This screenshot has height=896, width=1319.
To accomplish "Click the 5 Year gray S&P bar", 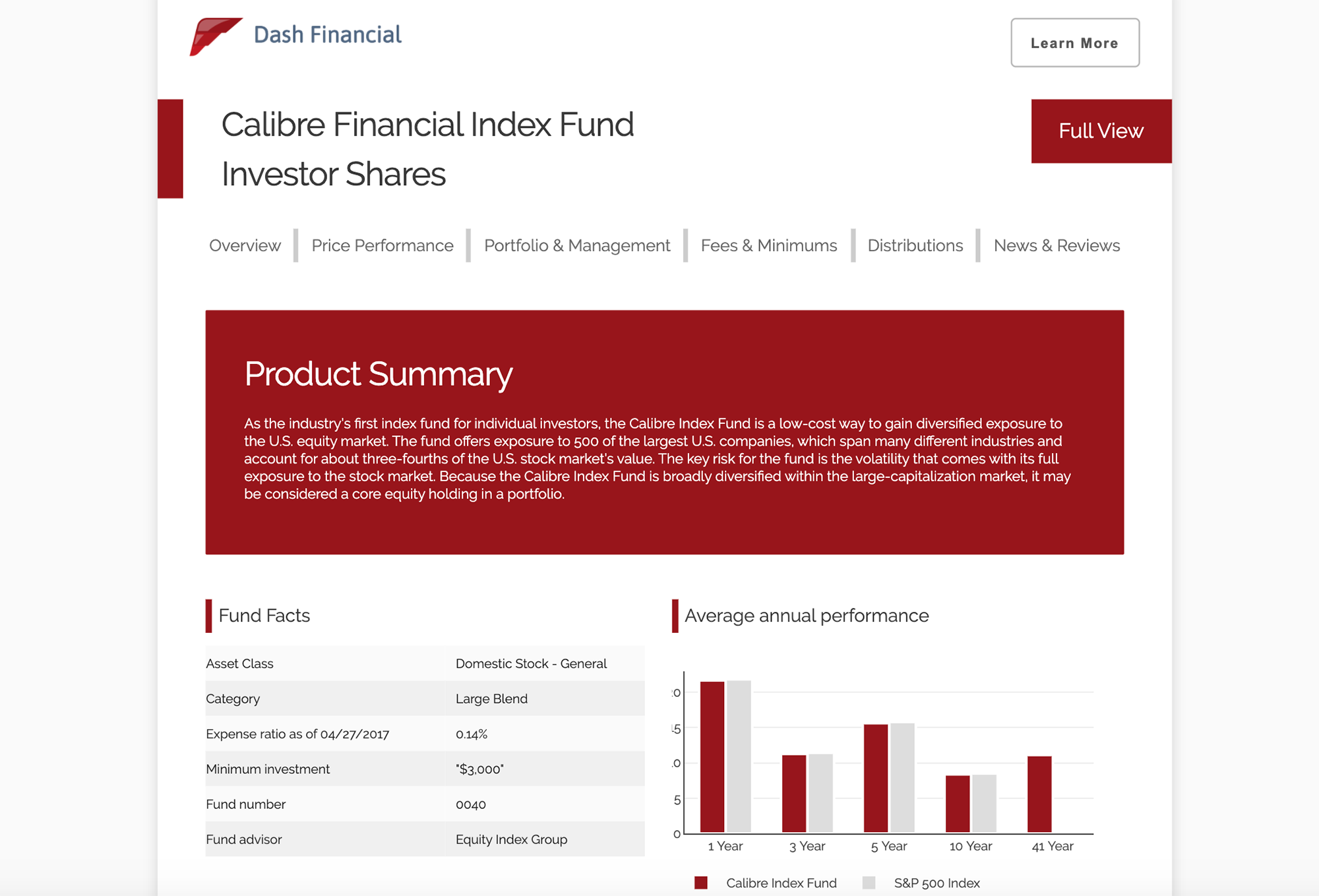I will point(902,778).
